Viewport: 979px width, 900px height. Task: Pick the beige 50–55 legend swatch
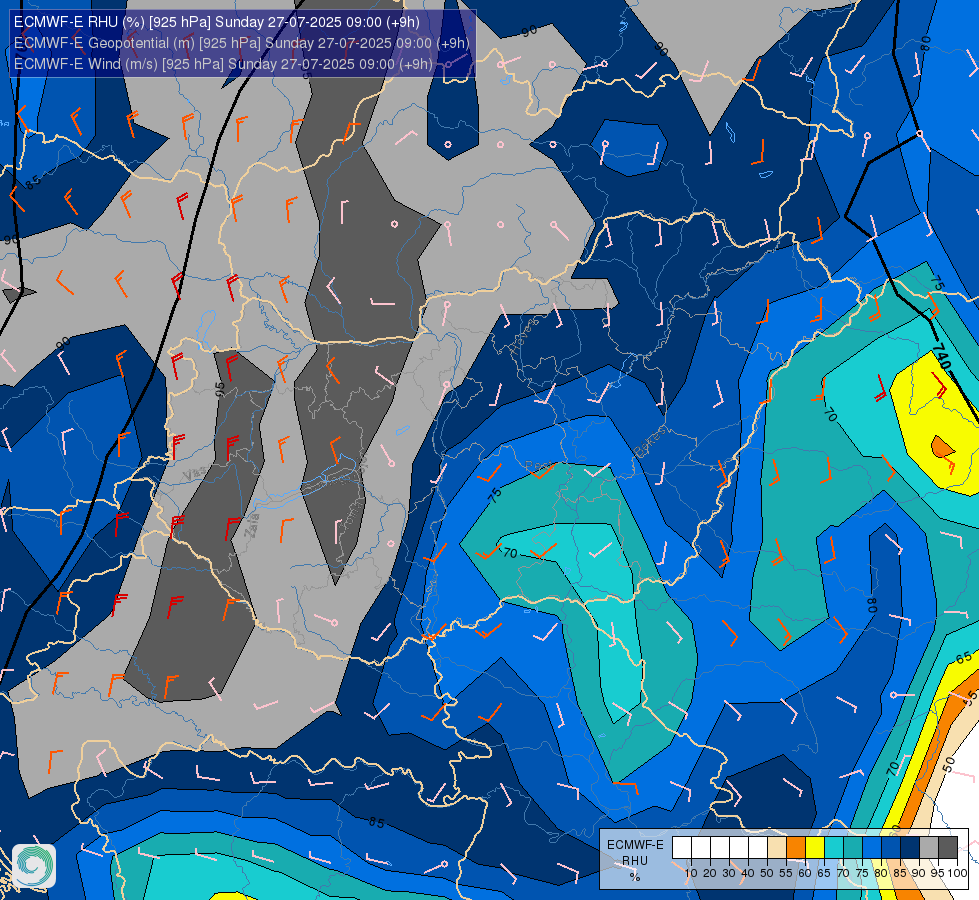click(777, 848)
